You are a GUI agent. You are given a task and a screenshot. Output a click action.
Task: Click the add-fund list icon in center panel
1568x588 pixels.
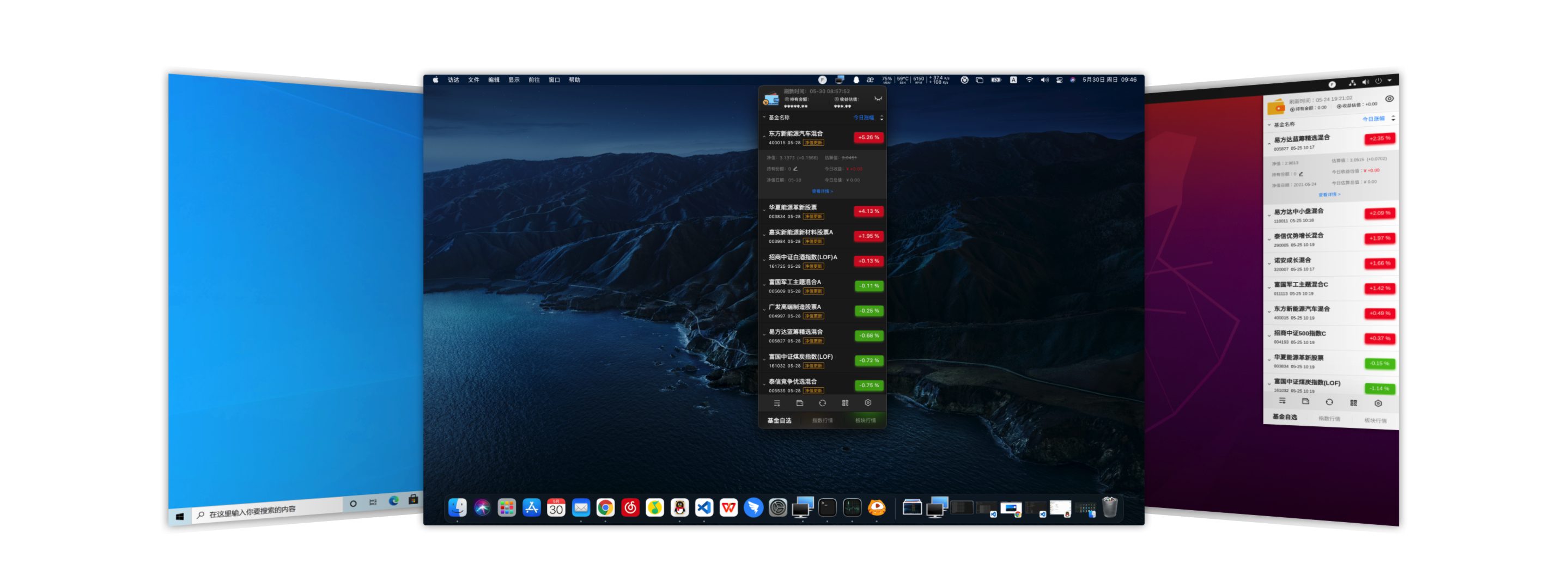(x=777, y=403)
